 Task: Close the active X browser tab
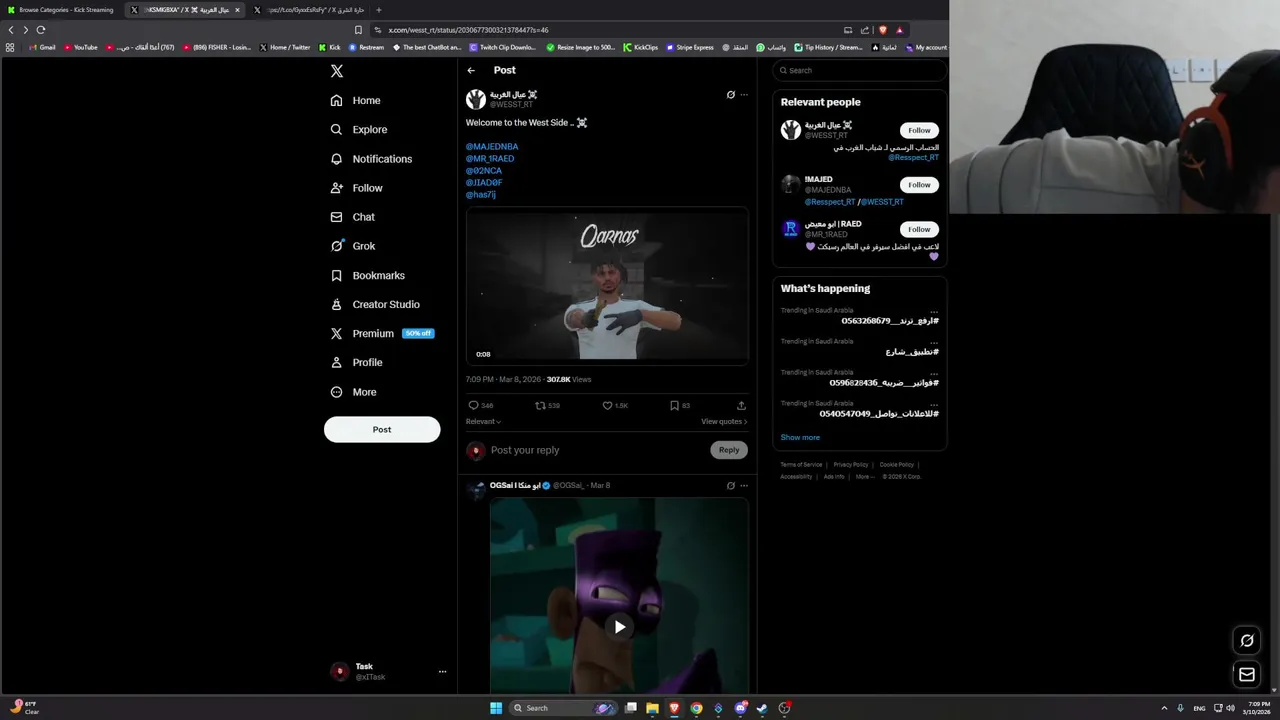click(237, 10)
